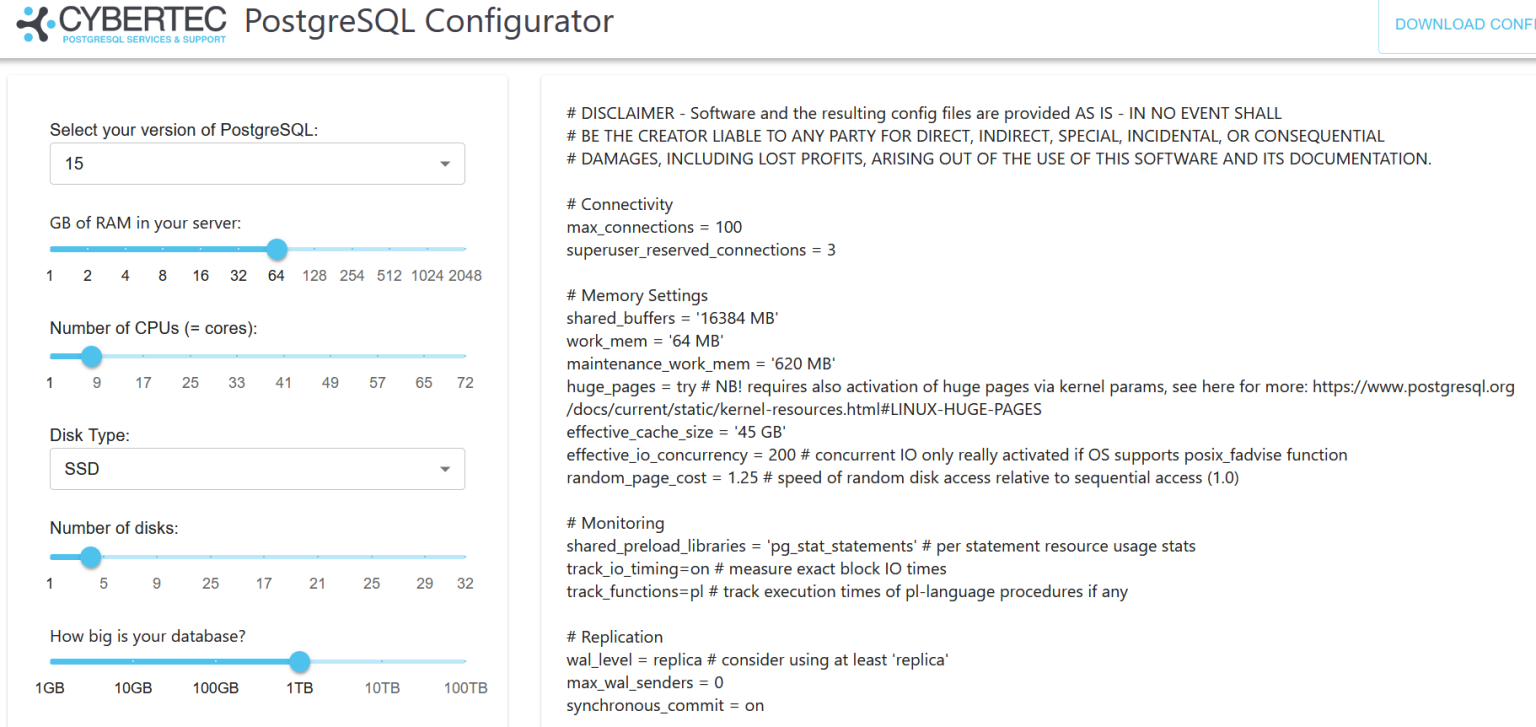Click the shared_buffers config line

click(x=672, y=318)
